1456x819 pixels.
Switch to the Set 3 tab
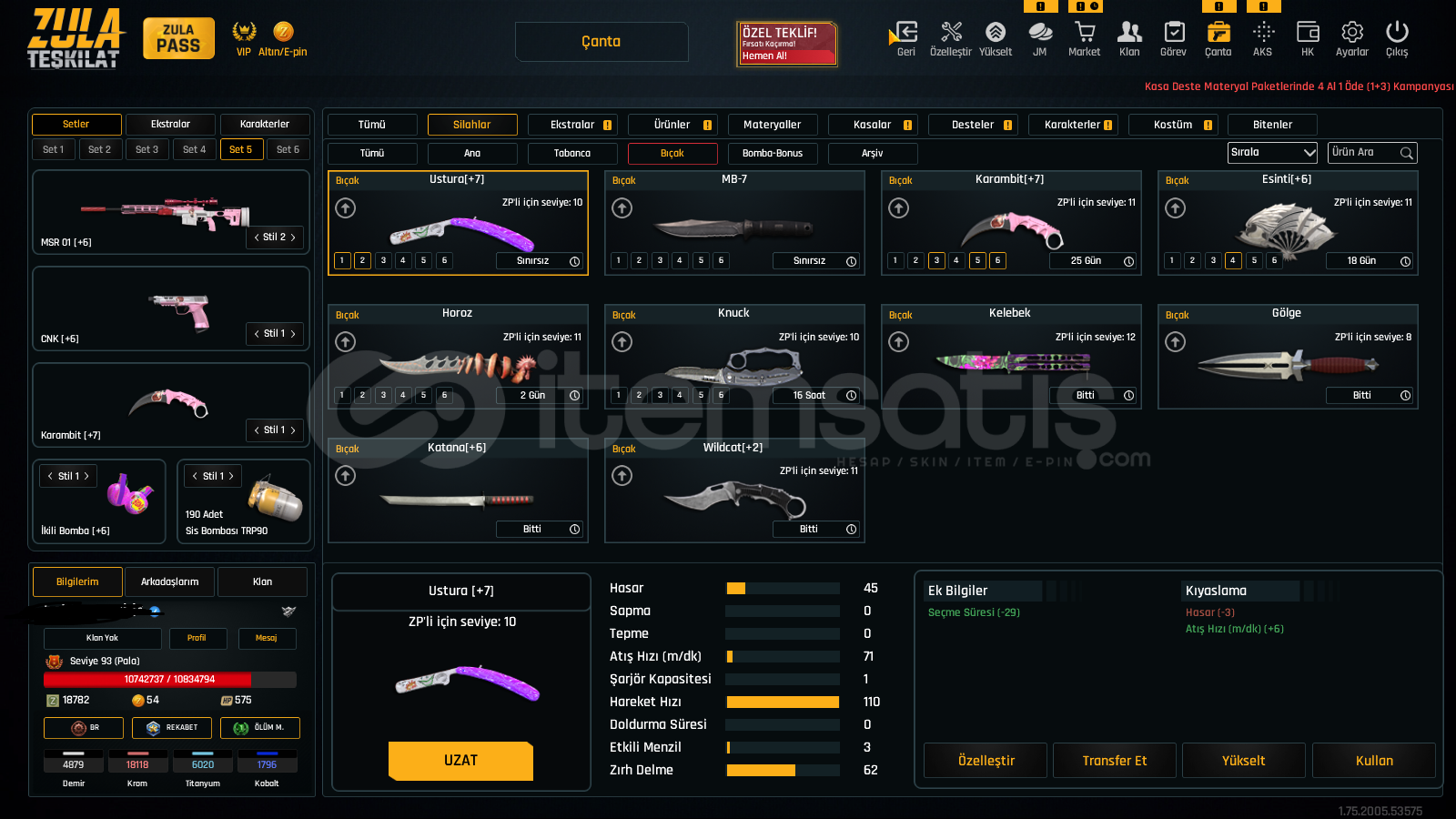click(x=147, y=149)
